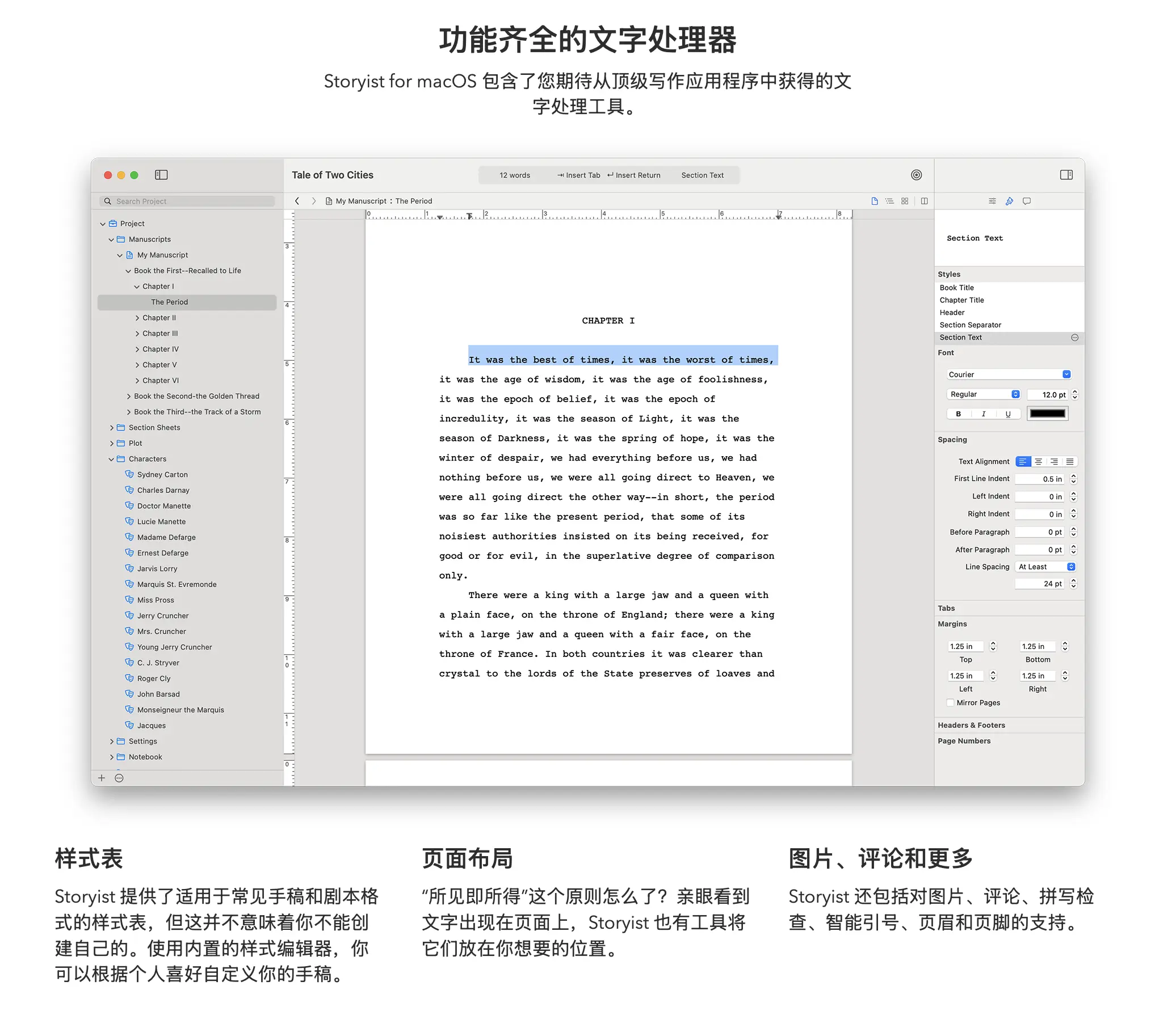
Task: Click the font size stepper
Action: 1074,394
